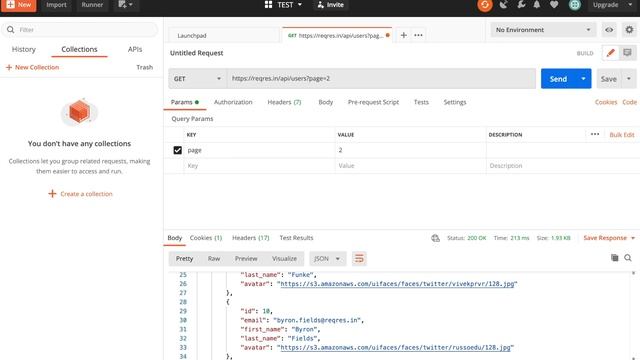Switch to response Headers (17) tab
This screenshot has width=640, height=360.
(251, 238)
